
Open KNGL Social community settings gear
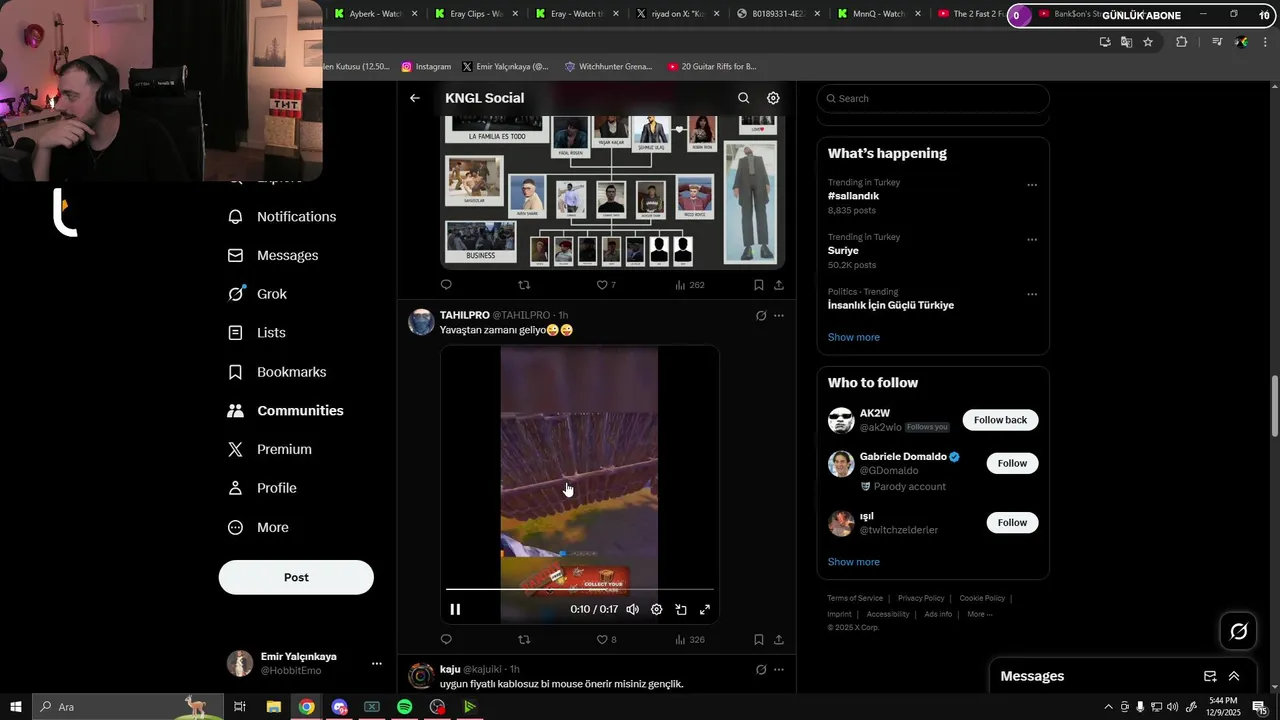point(773,98)
